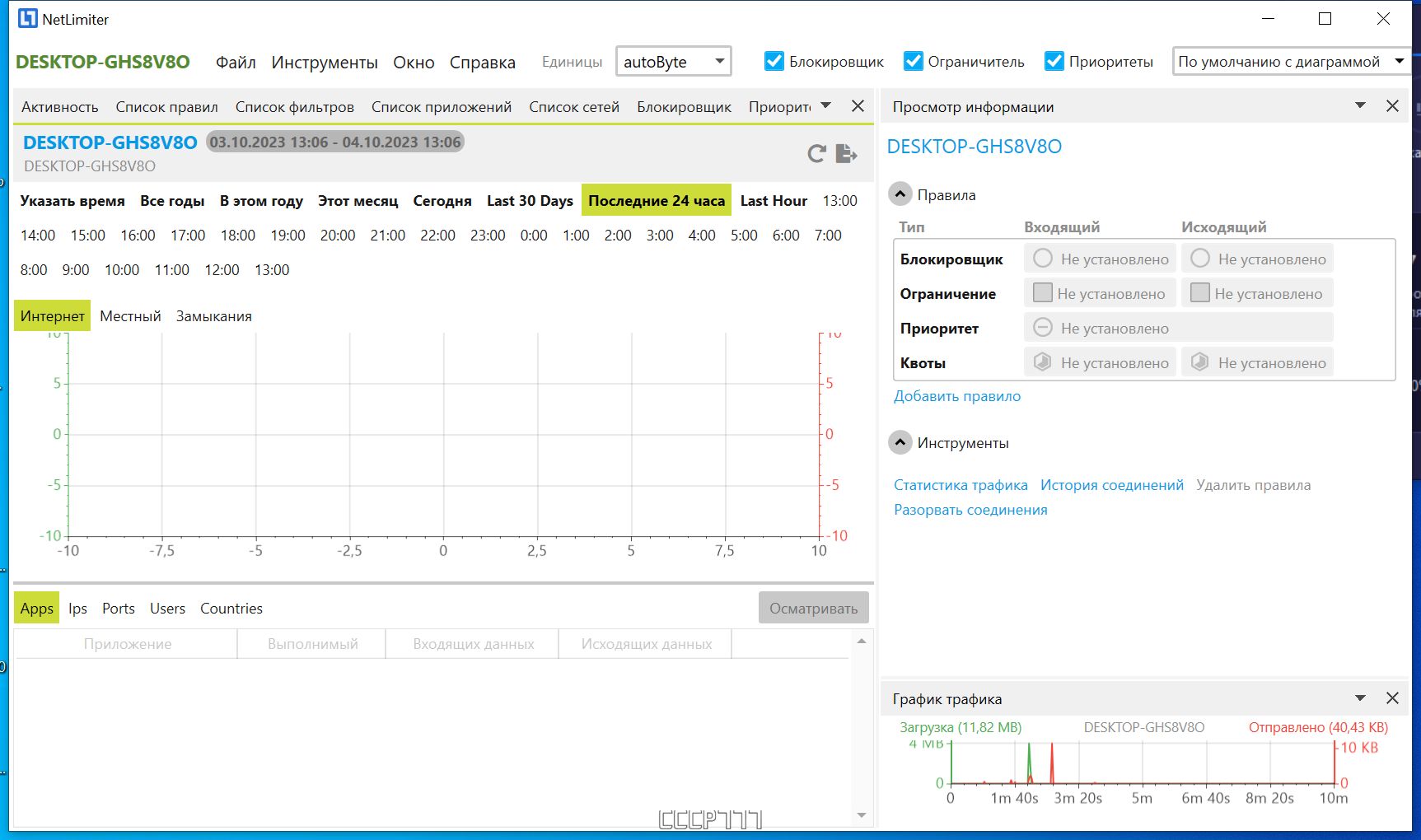Click the 20:00 hour marker
Viewport: 1421px width, 840px height.
pos(338,236)
